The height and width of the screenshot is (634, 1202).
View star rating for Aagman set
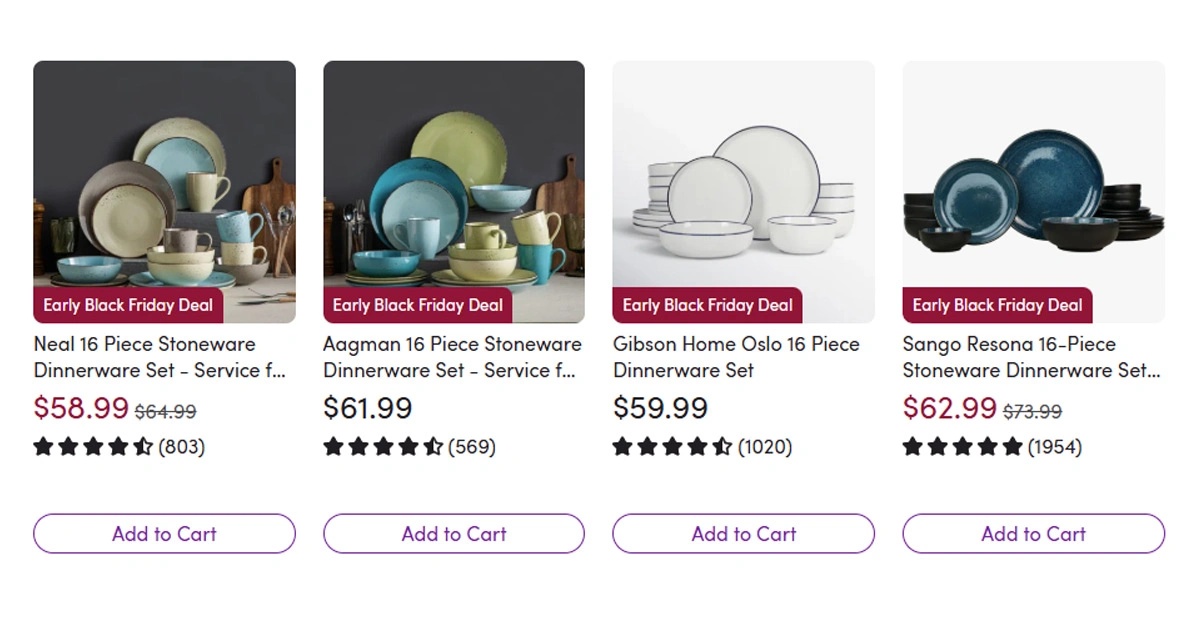(x=383, y=447)
